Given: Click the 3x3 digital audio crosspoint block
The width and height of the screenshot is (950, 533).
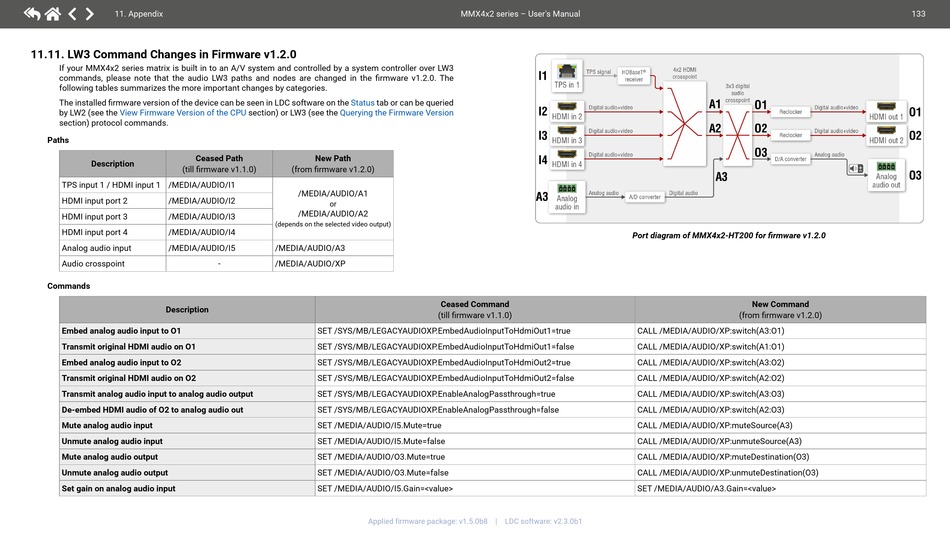Looking at the screenshot, I should [737, 134].
